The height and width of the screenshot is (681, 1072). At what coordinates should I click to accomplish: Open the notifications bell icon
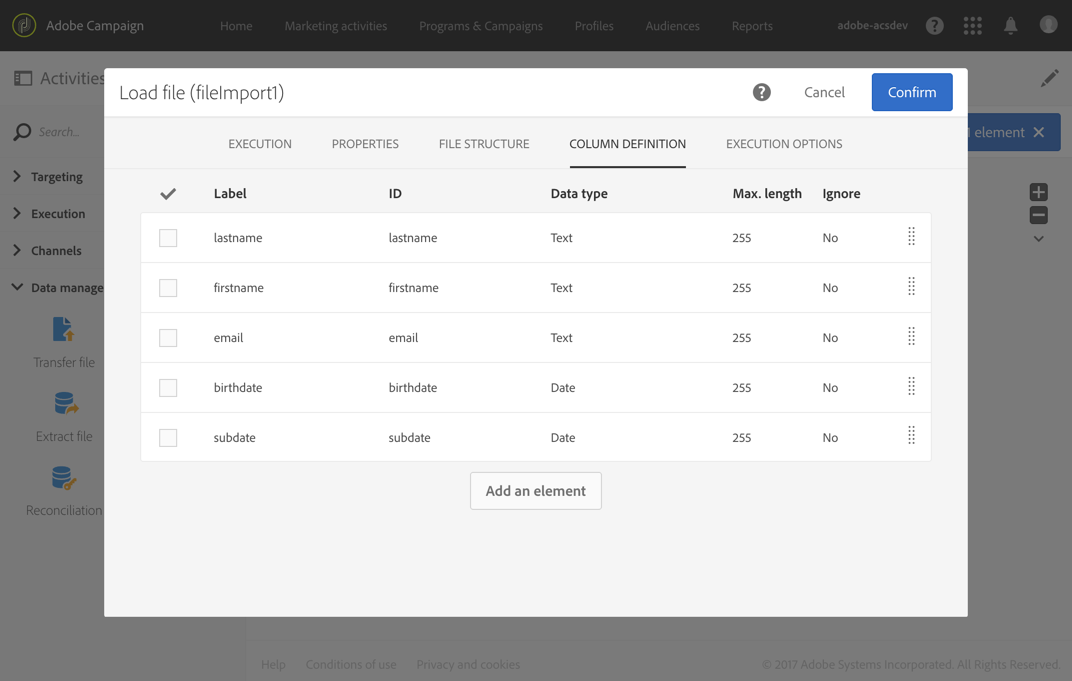1010,26
